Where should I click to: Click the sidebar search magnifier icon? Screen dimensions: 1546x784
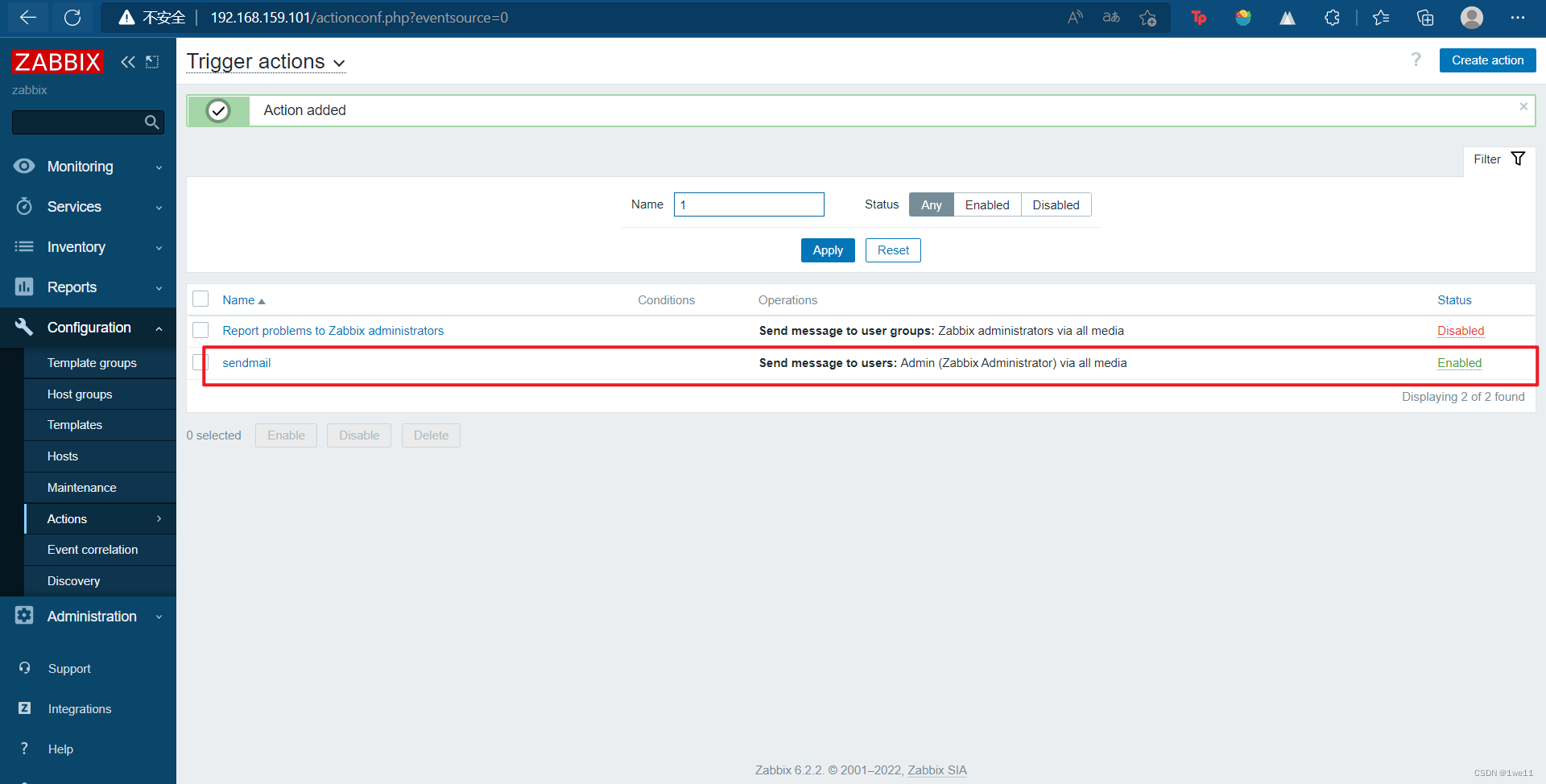click(x=151, y=122)
